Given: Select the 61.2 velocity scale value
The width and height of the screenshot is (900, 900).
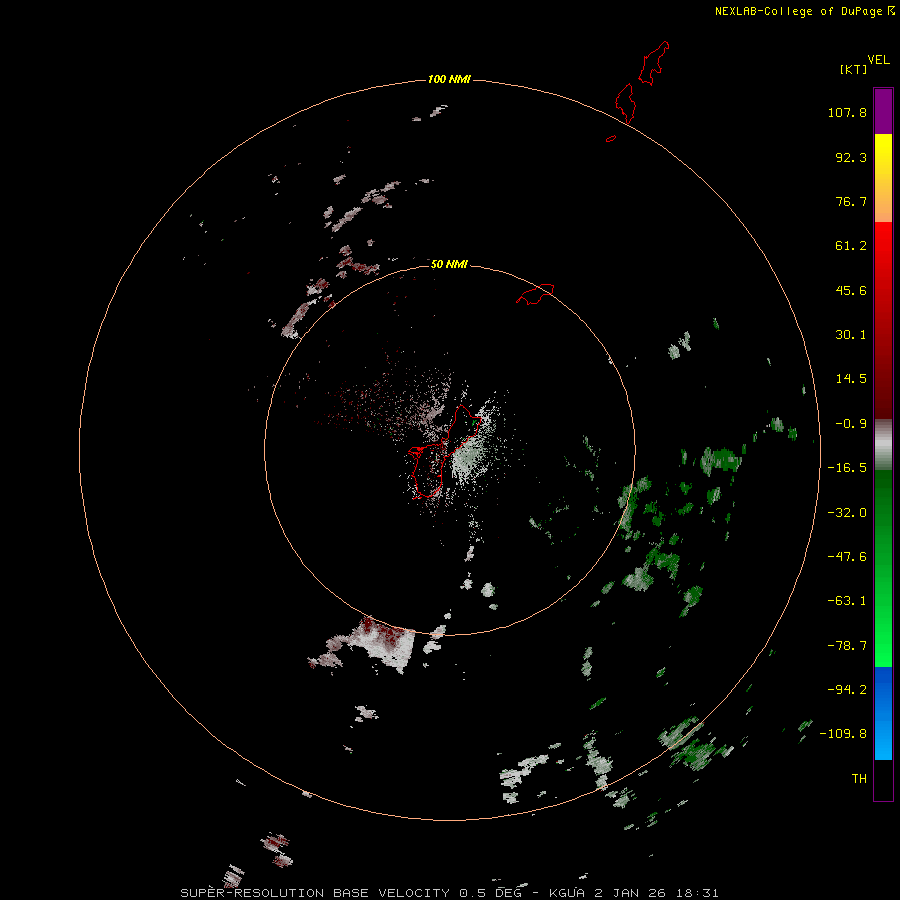Looking at the screenshot, I should (x=851, y=246).
